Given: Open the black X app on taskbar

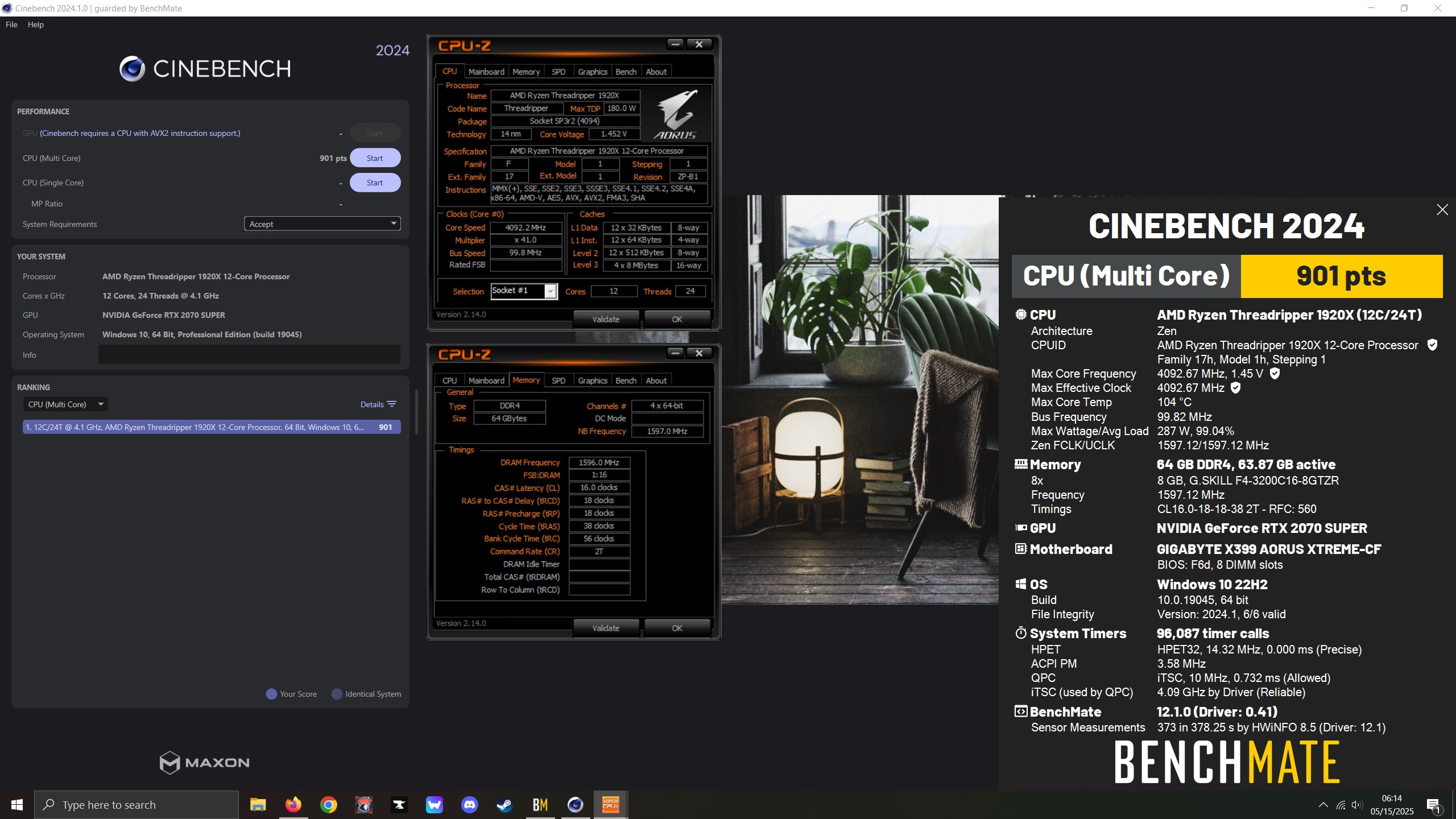Looking at the screenshot, I should pos(399,805).
